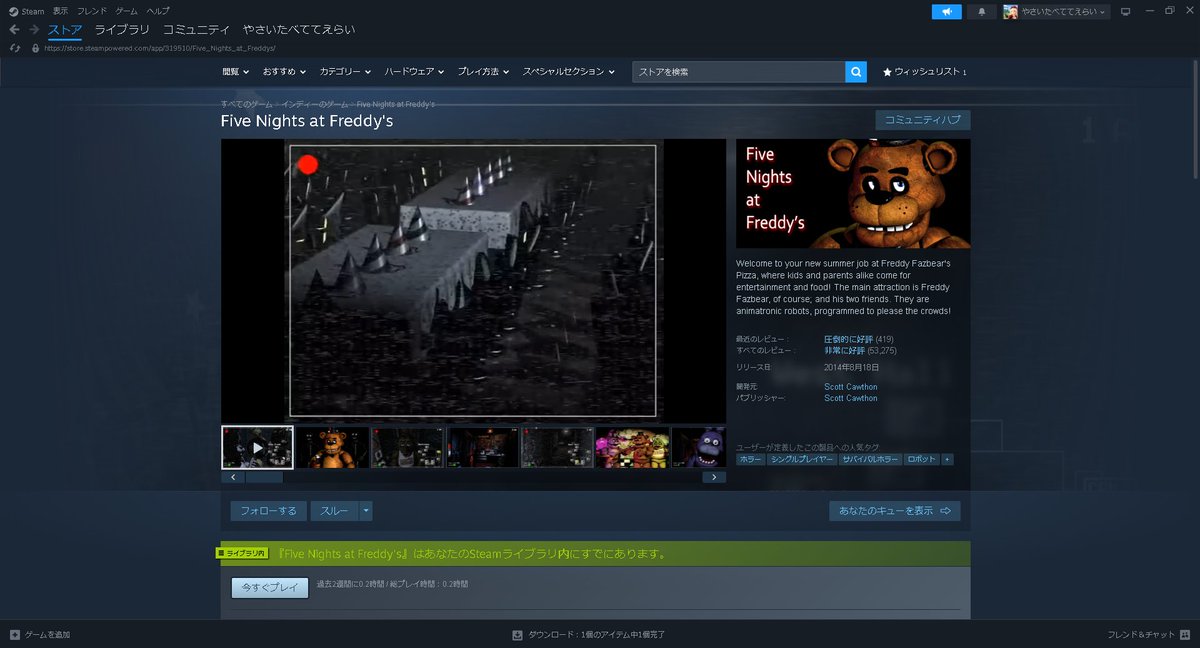
Task: Click the 今すぐプレイ button
Action: pyautogui.click(x=270, y=588)
